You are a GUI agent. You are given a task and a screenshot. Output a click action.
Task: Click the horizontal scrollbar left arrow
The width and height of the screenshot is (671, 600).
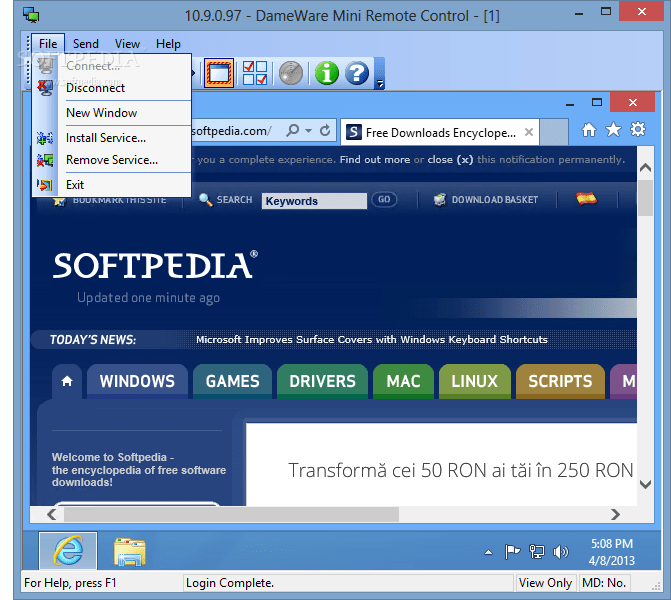[52, 514]
